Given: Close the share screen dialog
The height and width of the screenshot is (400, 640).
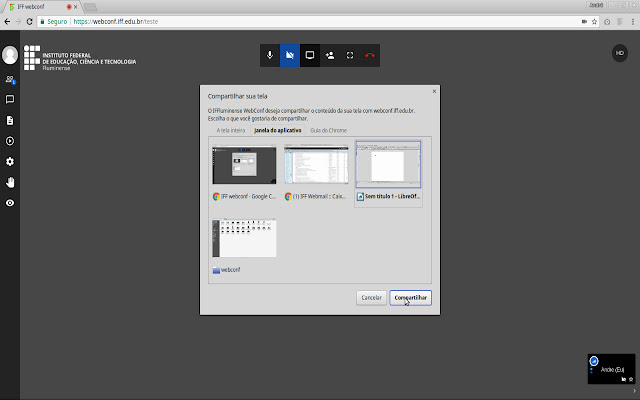Looking at the screenshot, I should tap(434, 91).
